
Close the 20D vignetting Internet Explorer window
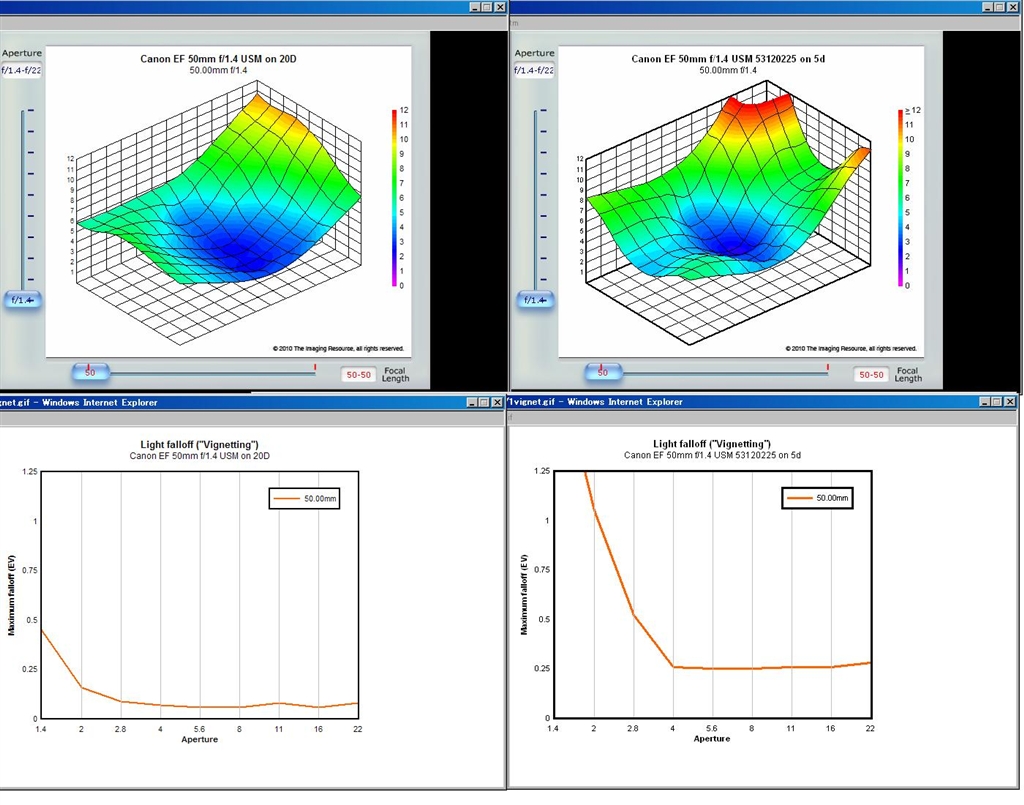click(x=496, y=402)
